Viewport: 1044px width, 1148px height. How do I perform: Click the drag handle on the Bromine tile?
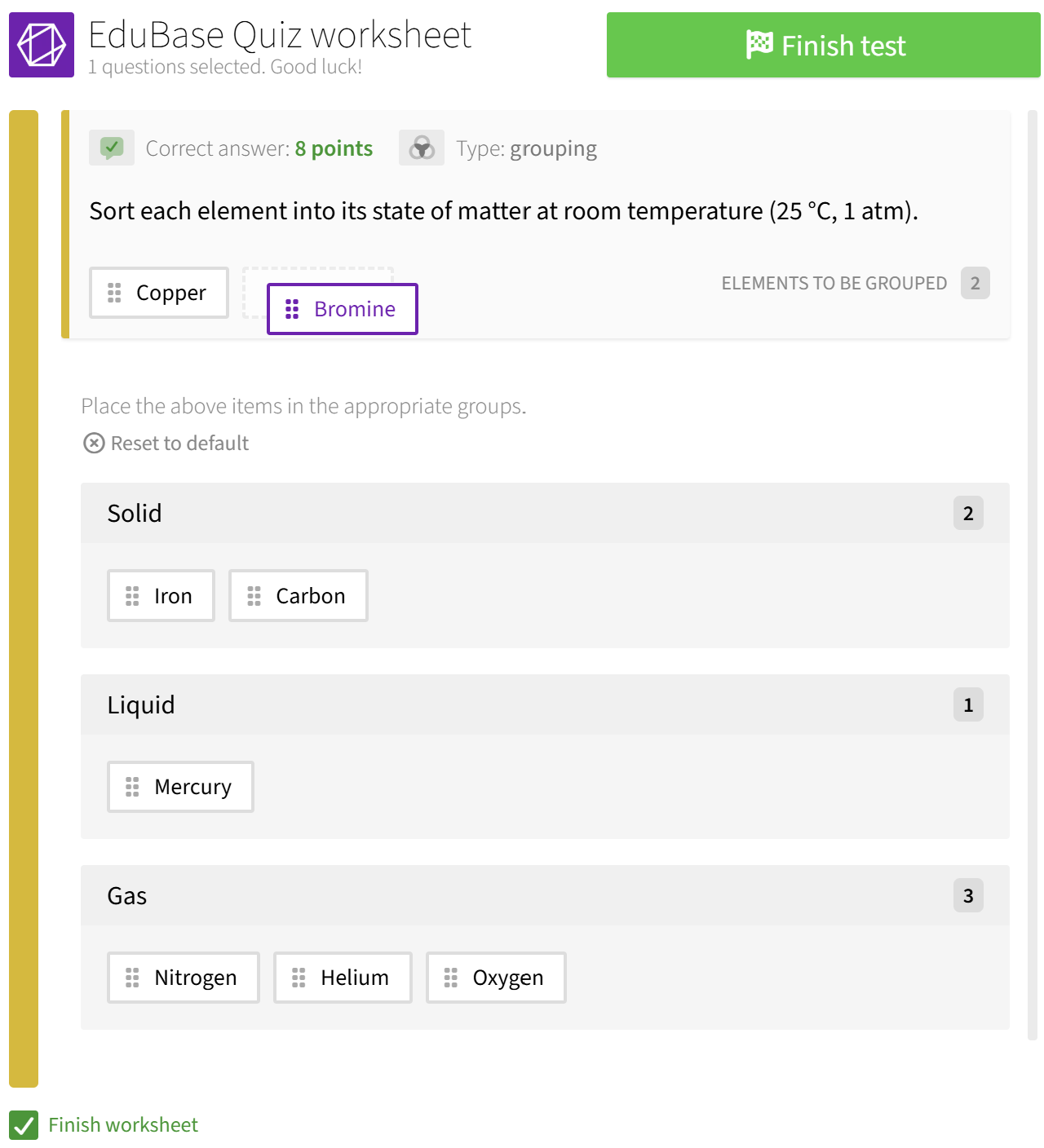pos(292,309)
